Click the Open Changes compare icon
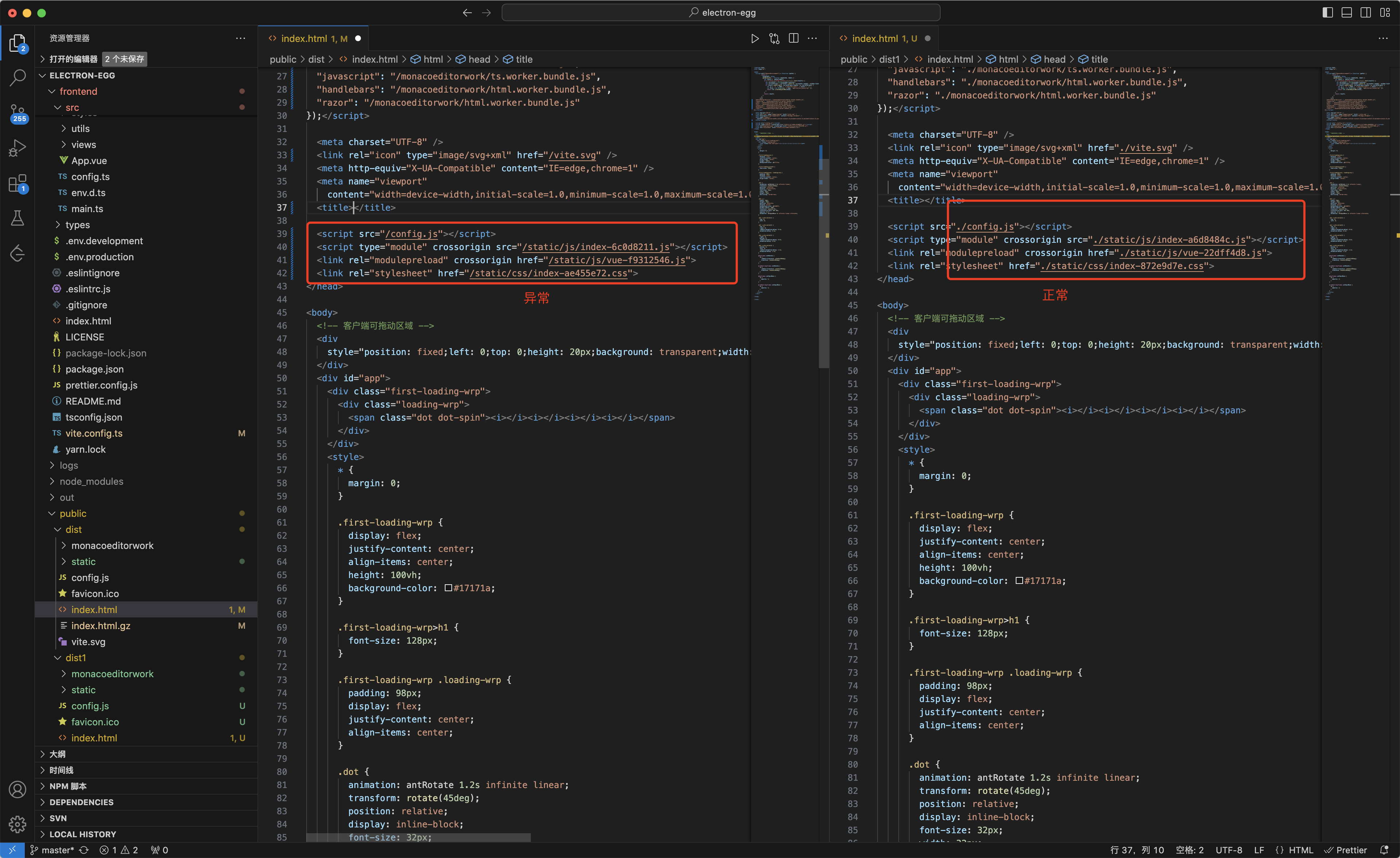Image resolution: width=1400 pixels, height=858 pixels. (x=774, y=39)
